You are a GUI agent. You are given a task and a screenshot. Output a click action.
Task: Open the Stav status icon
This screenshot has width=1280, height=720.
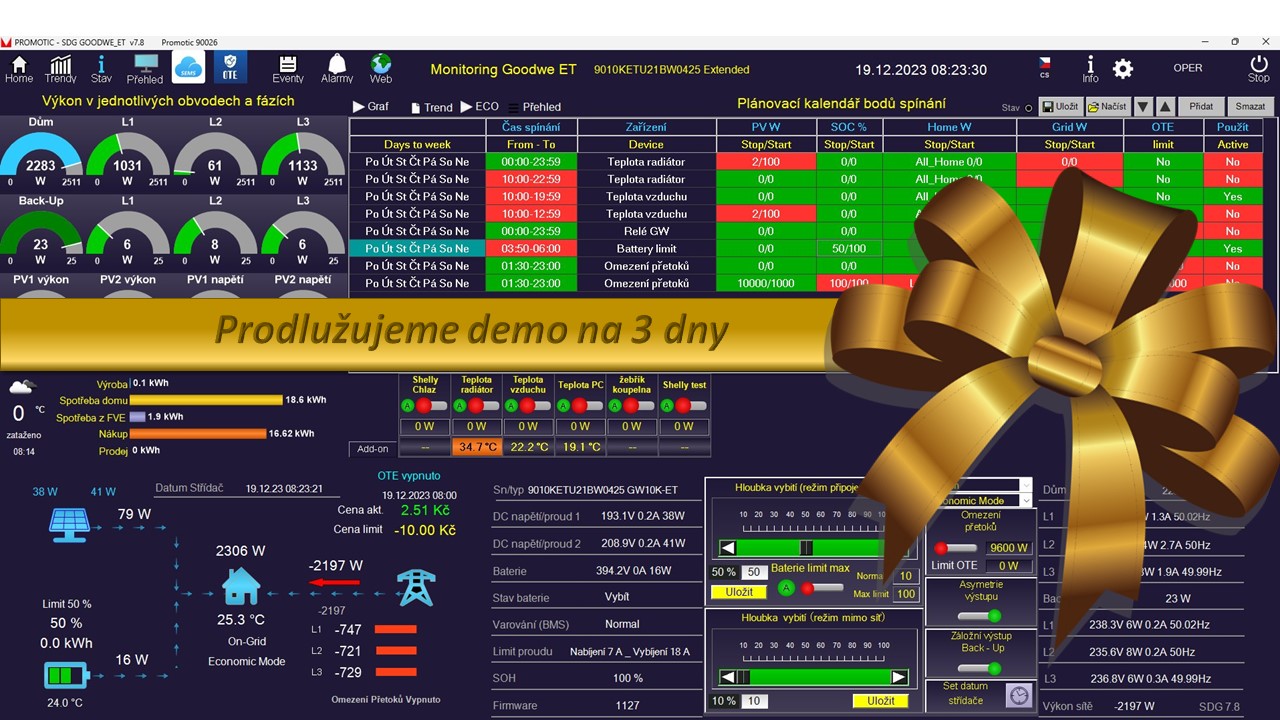pyautogui.click(x=101, y=68)
